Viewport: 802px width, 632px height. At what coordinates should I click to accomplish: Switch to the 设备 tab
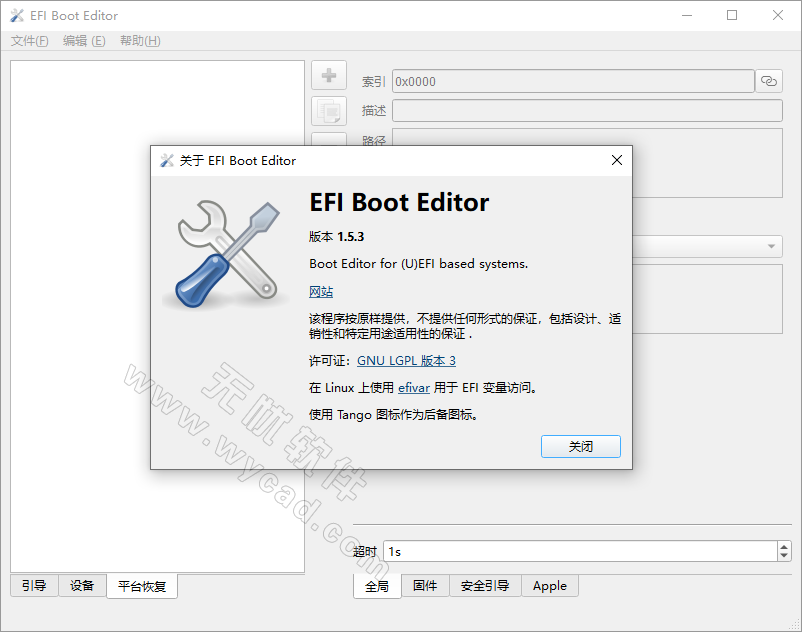pos(81,586)
